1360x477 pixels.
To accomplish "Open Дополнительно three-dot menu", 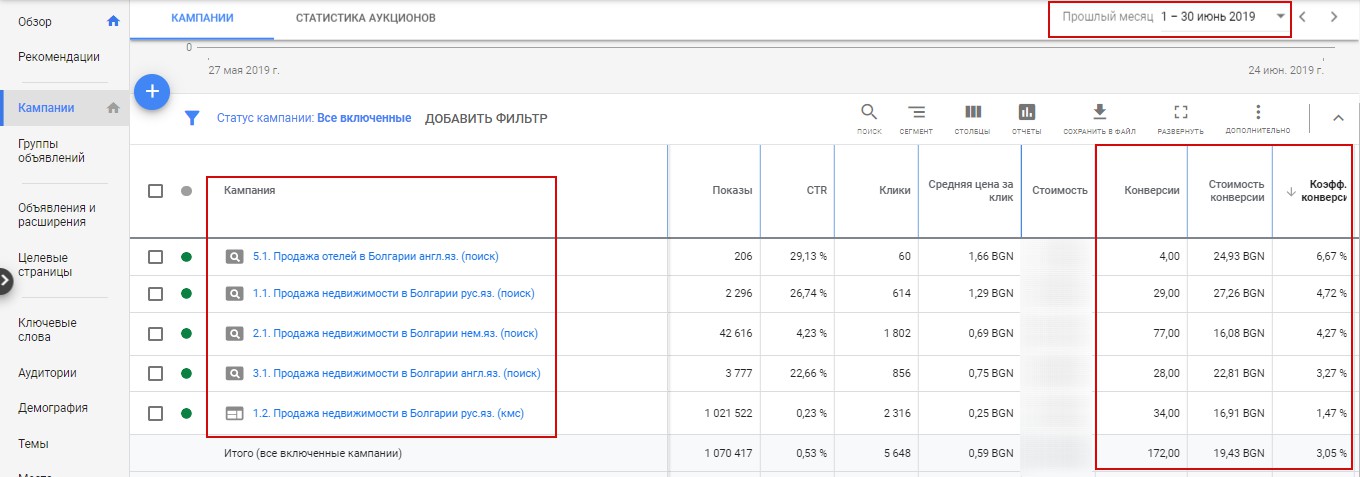I will (x=1258, y=111).
